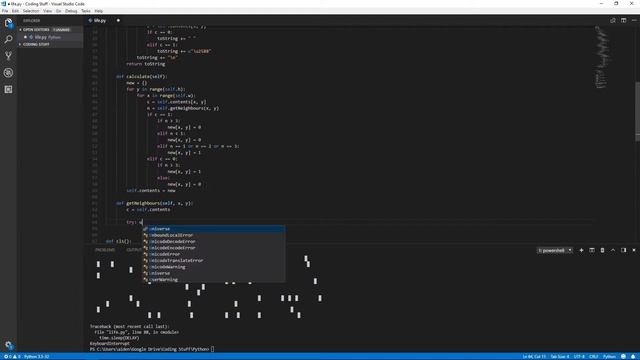Click unsaved dot on life.py tab

118,20
